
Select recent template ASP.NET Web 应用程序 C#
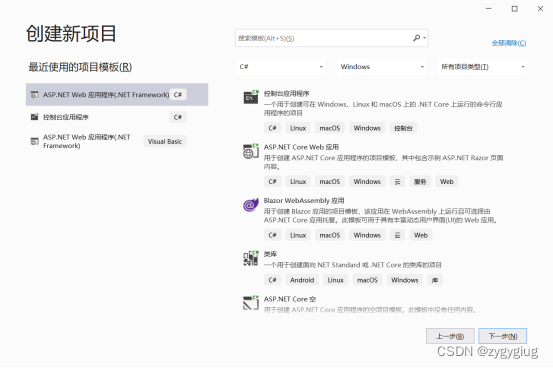click(x=117, y=95)
